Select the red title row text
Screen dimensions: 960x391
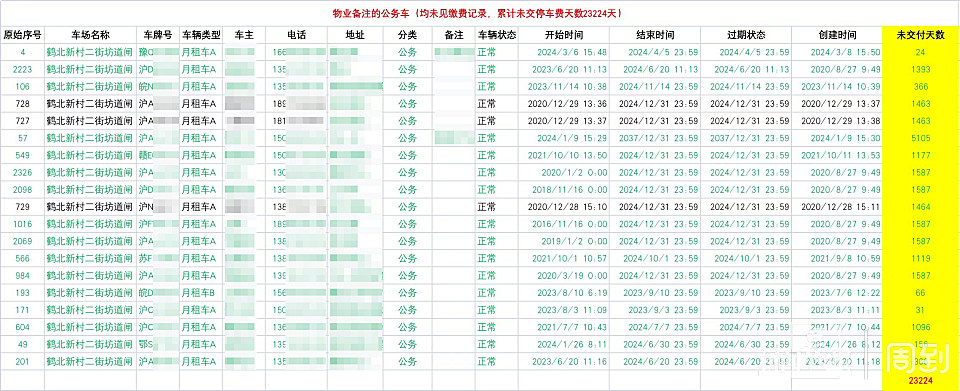[478, 13]
